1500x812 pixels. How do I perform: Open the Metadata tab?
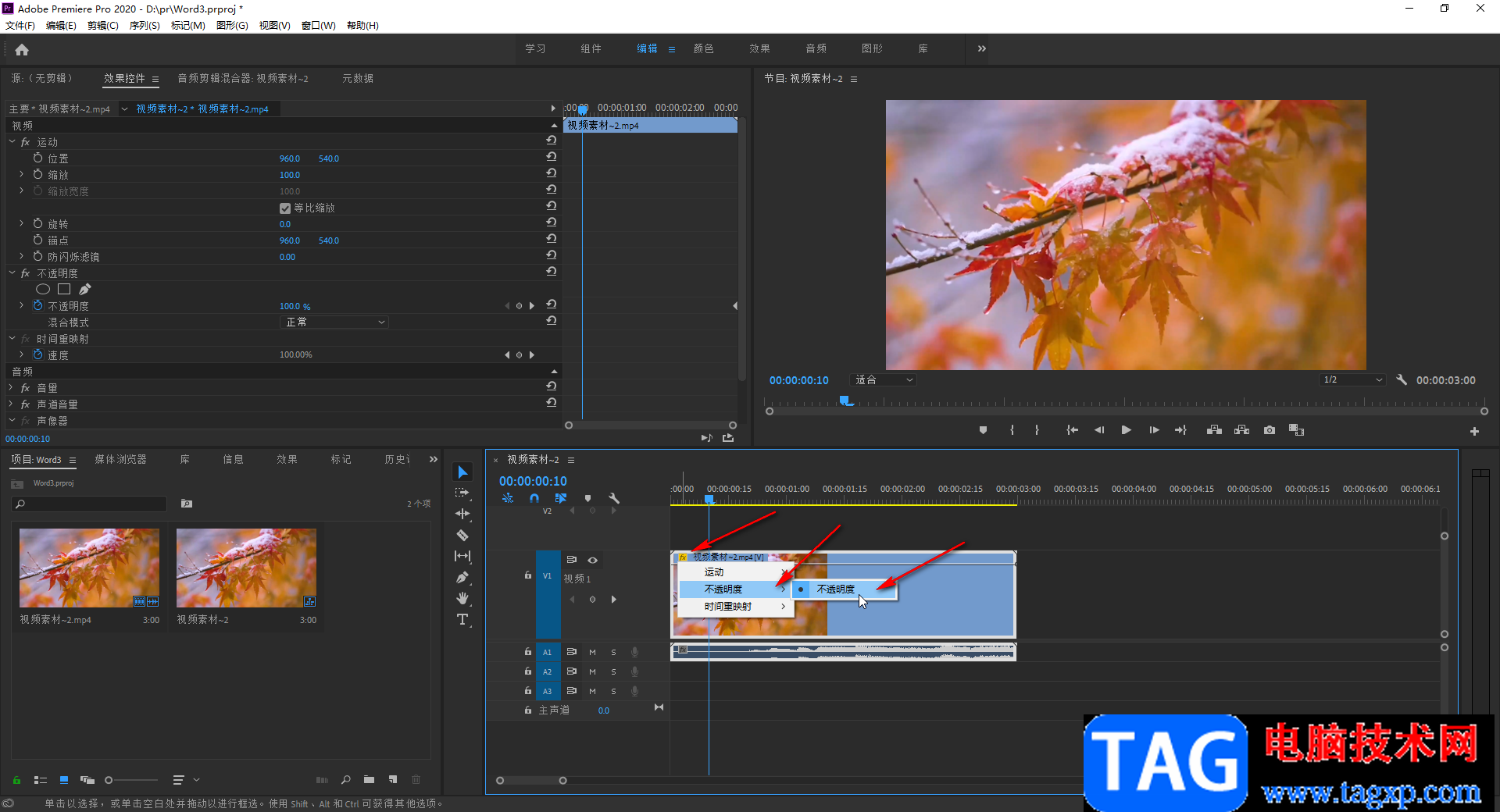358,78
